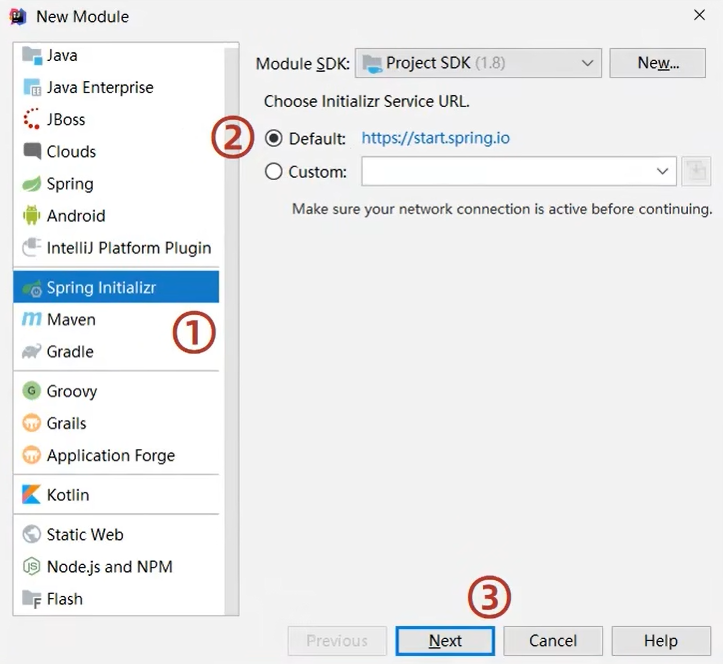Viewport: 723px width, 664px height.
Task: Click the Next button
Action: tap(445, 640)
